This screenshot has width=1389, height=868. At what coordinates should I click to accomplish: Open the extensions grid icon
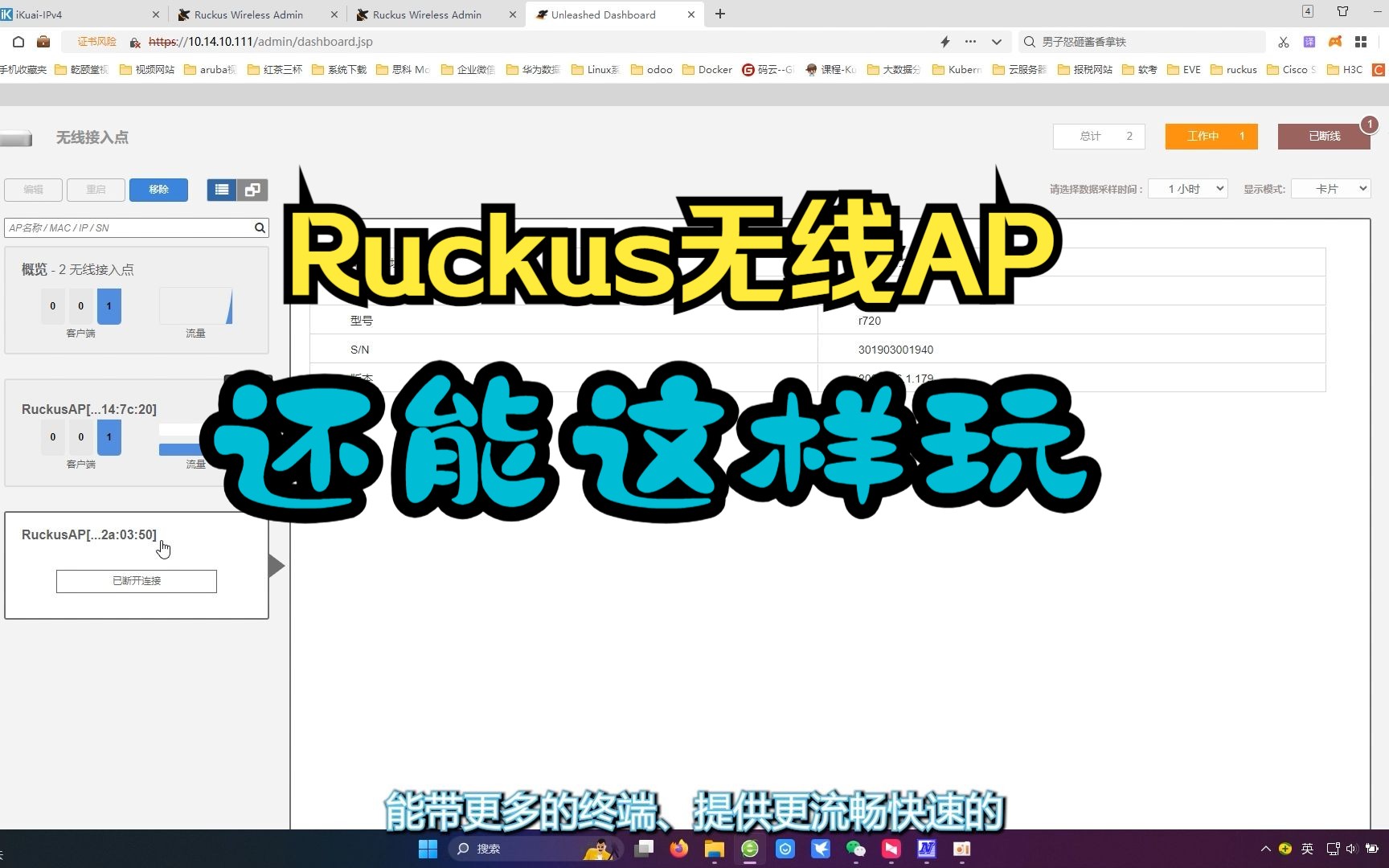tap(1361, 42)
